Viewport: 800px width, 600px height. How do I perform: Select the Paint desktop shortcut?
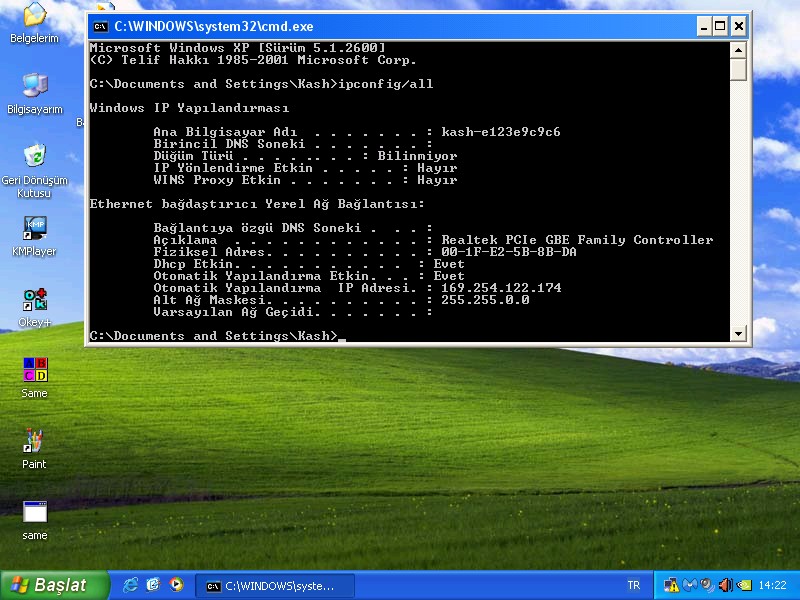tap(34, 449)
